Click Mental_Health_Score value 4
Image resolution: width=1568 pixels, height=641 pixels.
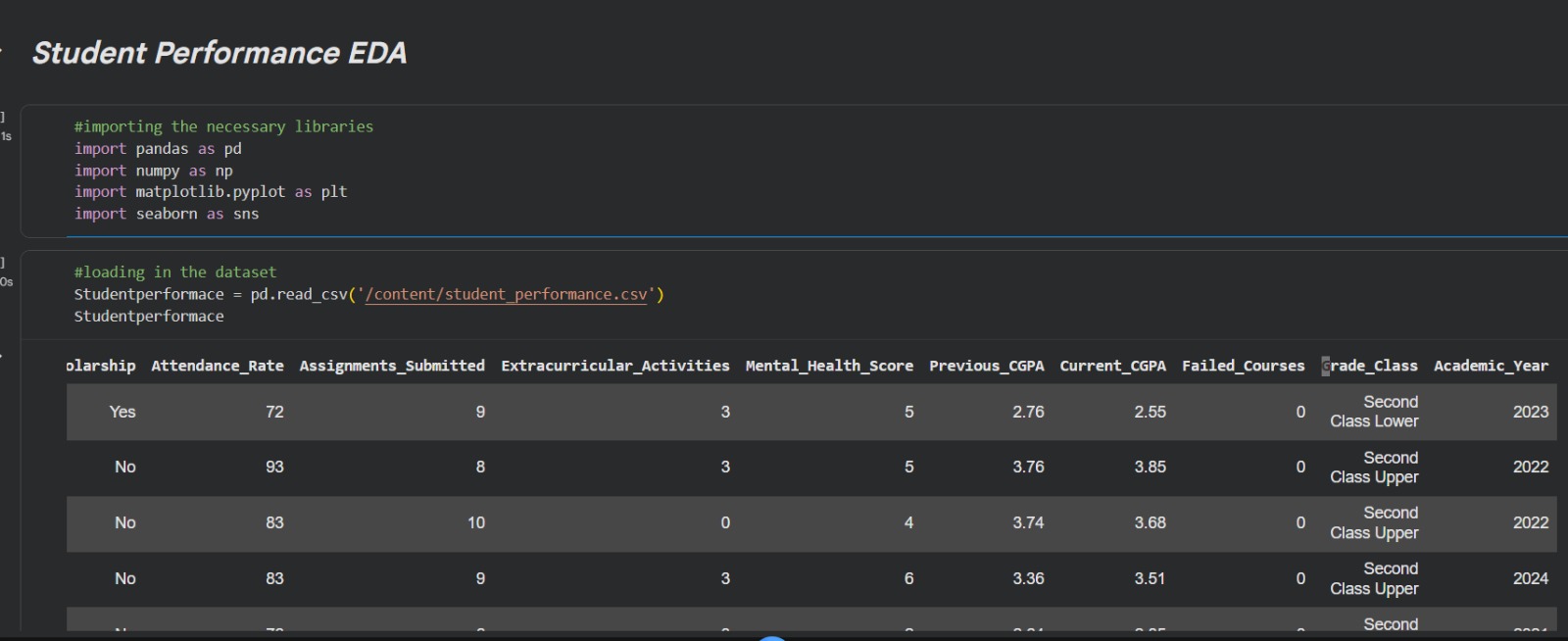(908, 523)
